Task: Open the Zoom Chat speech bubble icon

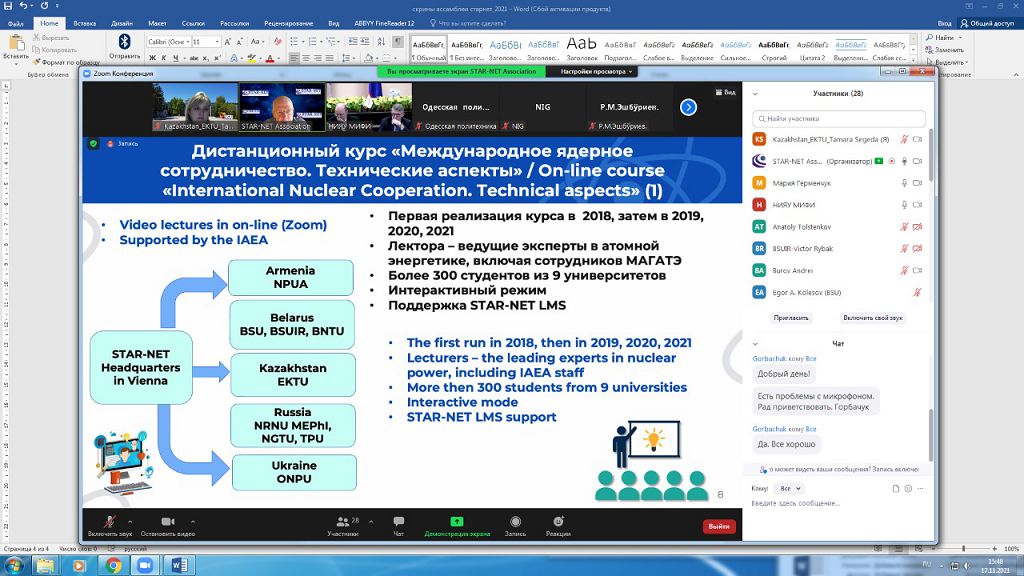Action: [398, 521]
